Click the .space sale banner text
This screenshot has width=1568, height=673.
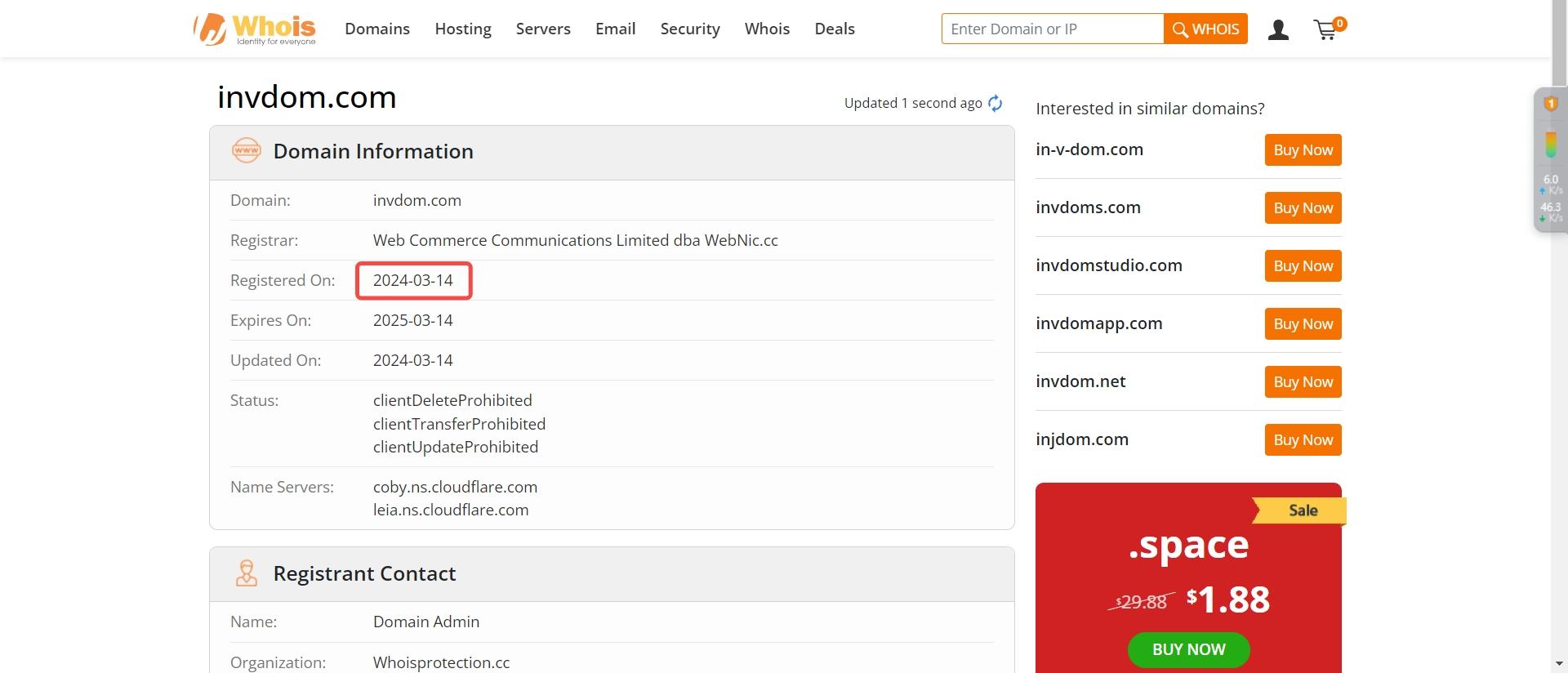tap(1188, 546)
